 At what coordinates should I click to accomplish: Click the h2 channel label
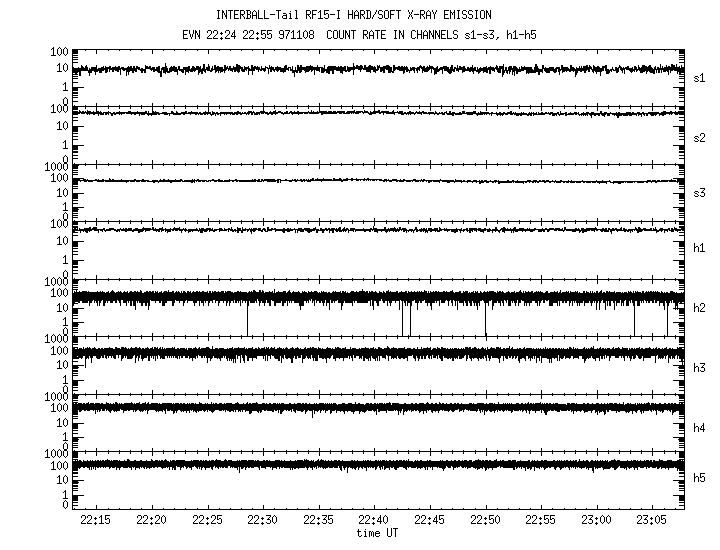(699, 308)
